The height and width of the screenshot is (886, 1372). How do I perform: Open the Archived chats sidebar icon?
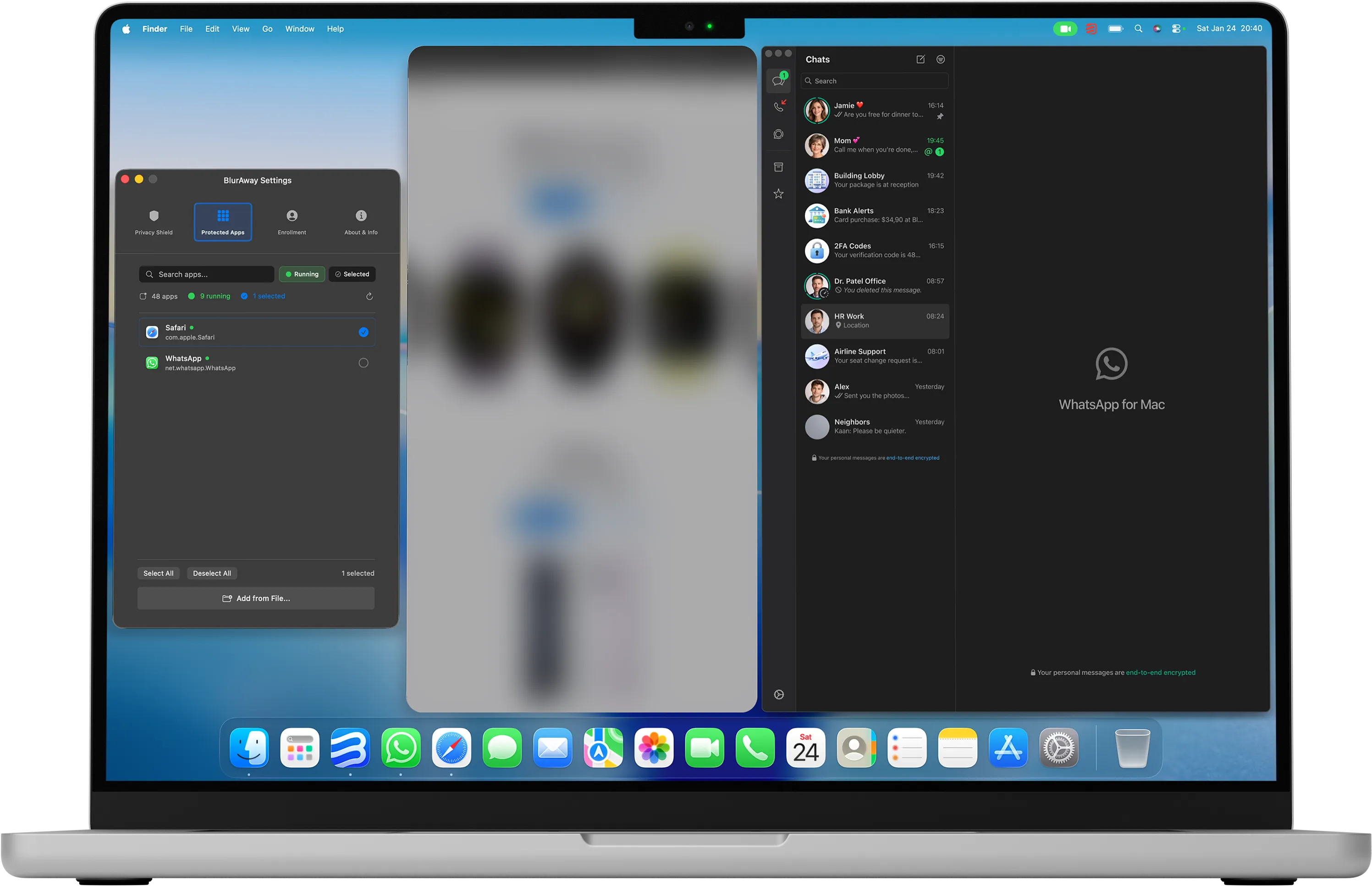pos(778,167)
